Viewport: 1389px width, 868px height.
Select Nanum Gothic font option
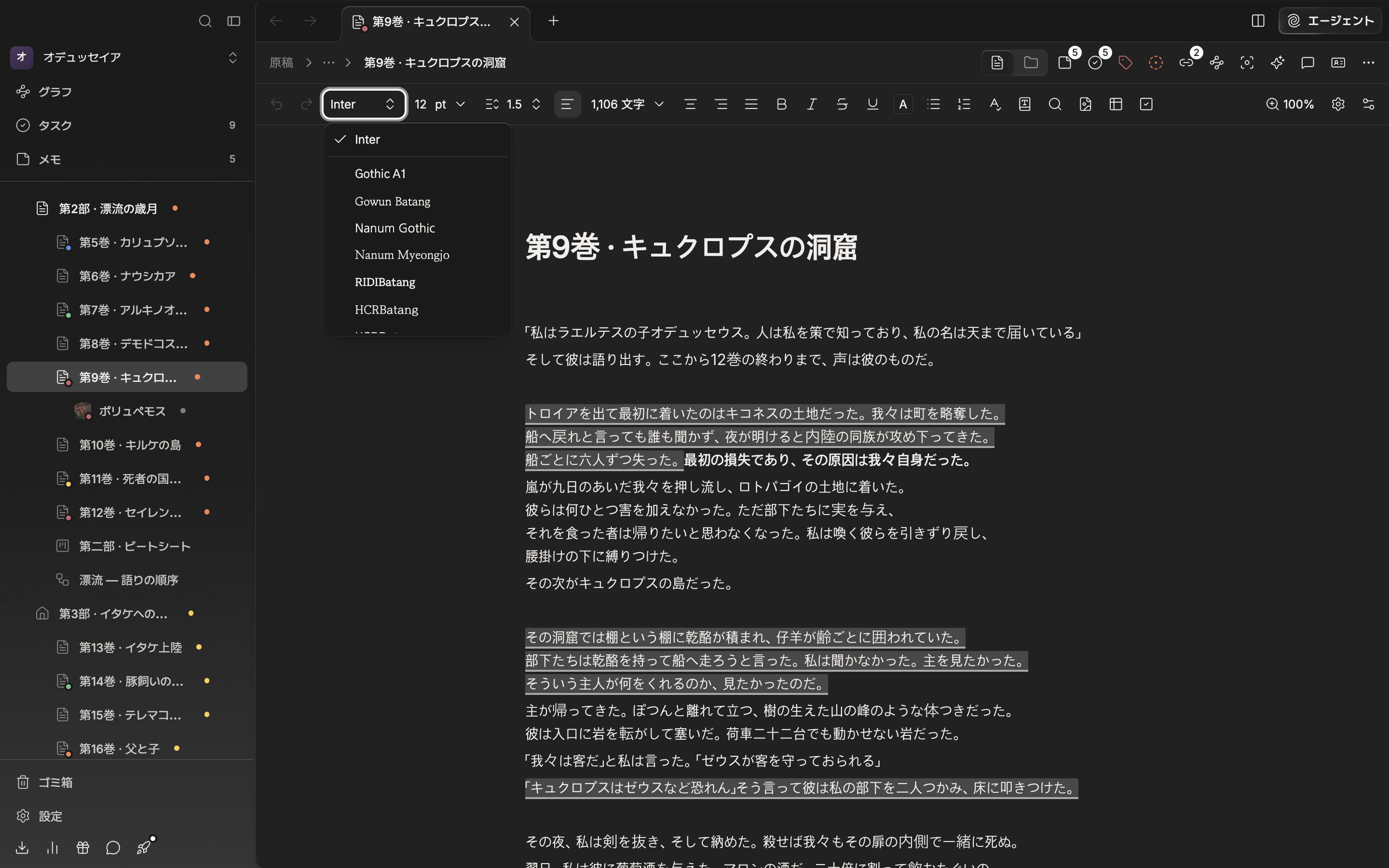418,228
